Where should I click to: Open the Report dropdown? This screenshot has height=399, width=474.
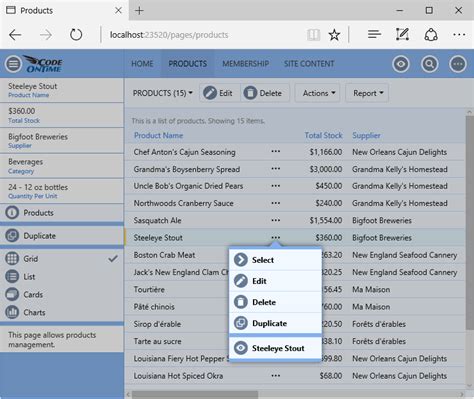click(x=367, y=93)
